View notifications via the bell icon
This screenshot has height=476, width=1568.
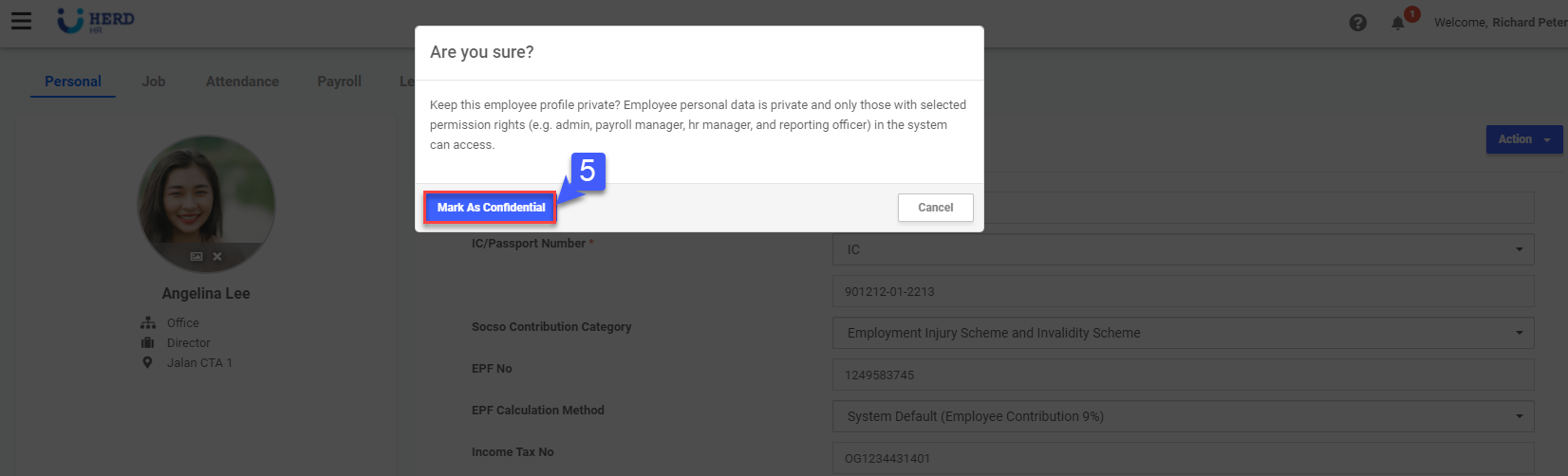1398,23
